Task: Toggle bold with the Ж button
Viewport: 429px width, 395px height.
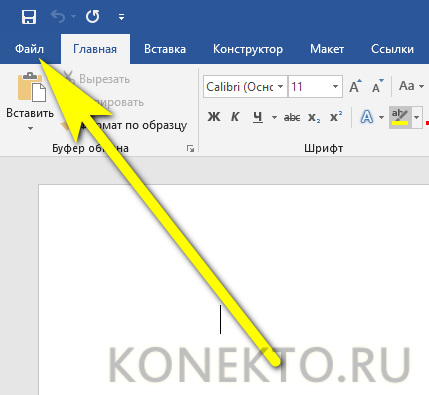Action: 214,117
